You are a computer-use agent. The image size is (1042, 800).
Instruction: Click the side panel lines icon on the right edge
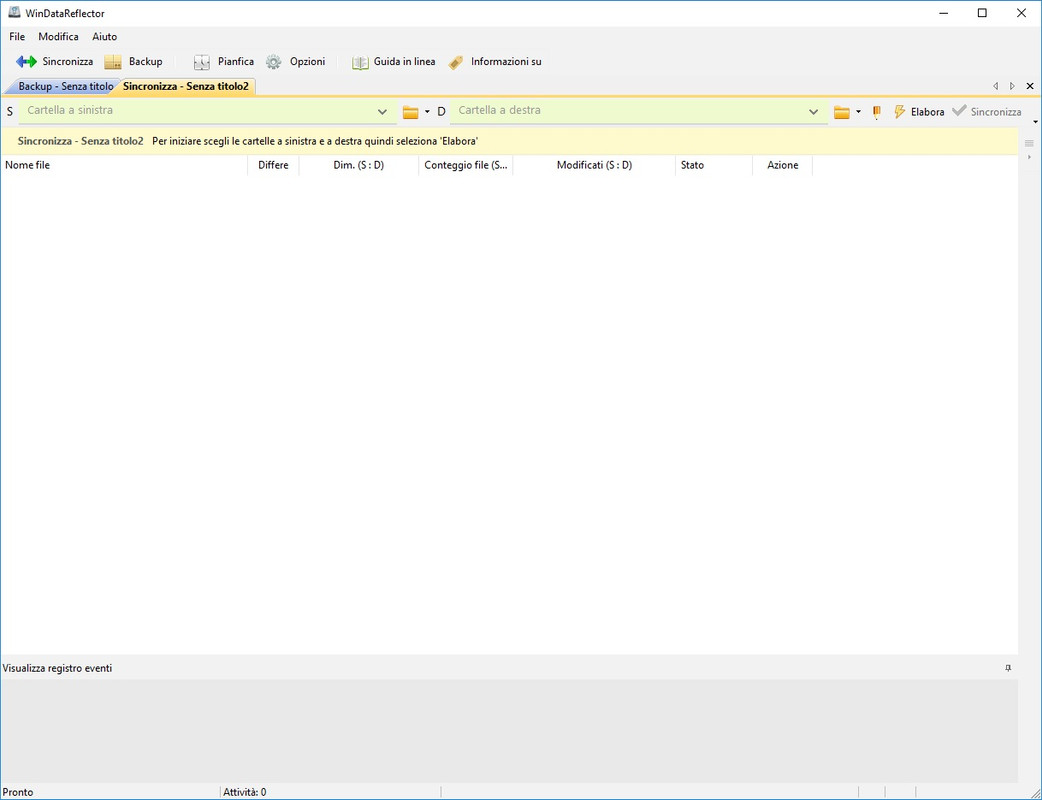pos(1029,143)
